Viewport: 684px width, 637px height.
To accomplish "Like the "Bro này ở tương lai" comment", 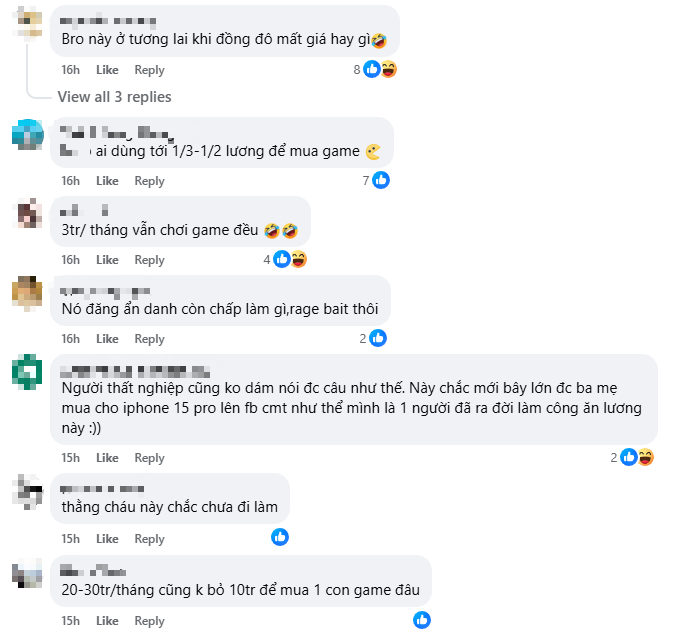I will pos(107,70).
